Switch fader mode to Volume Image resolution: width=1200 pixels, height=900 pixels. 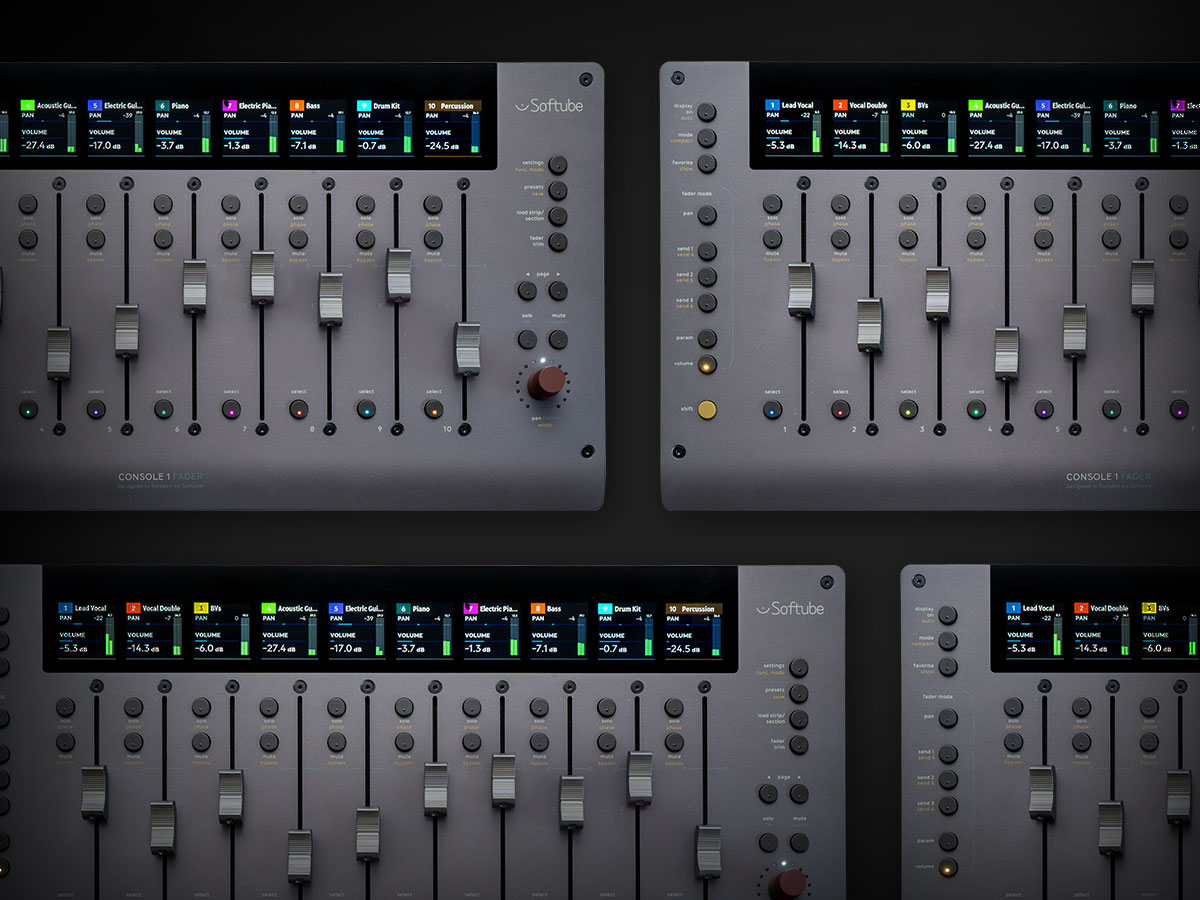coord(706,364)
